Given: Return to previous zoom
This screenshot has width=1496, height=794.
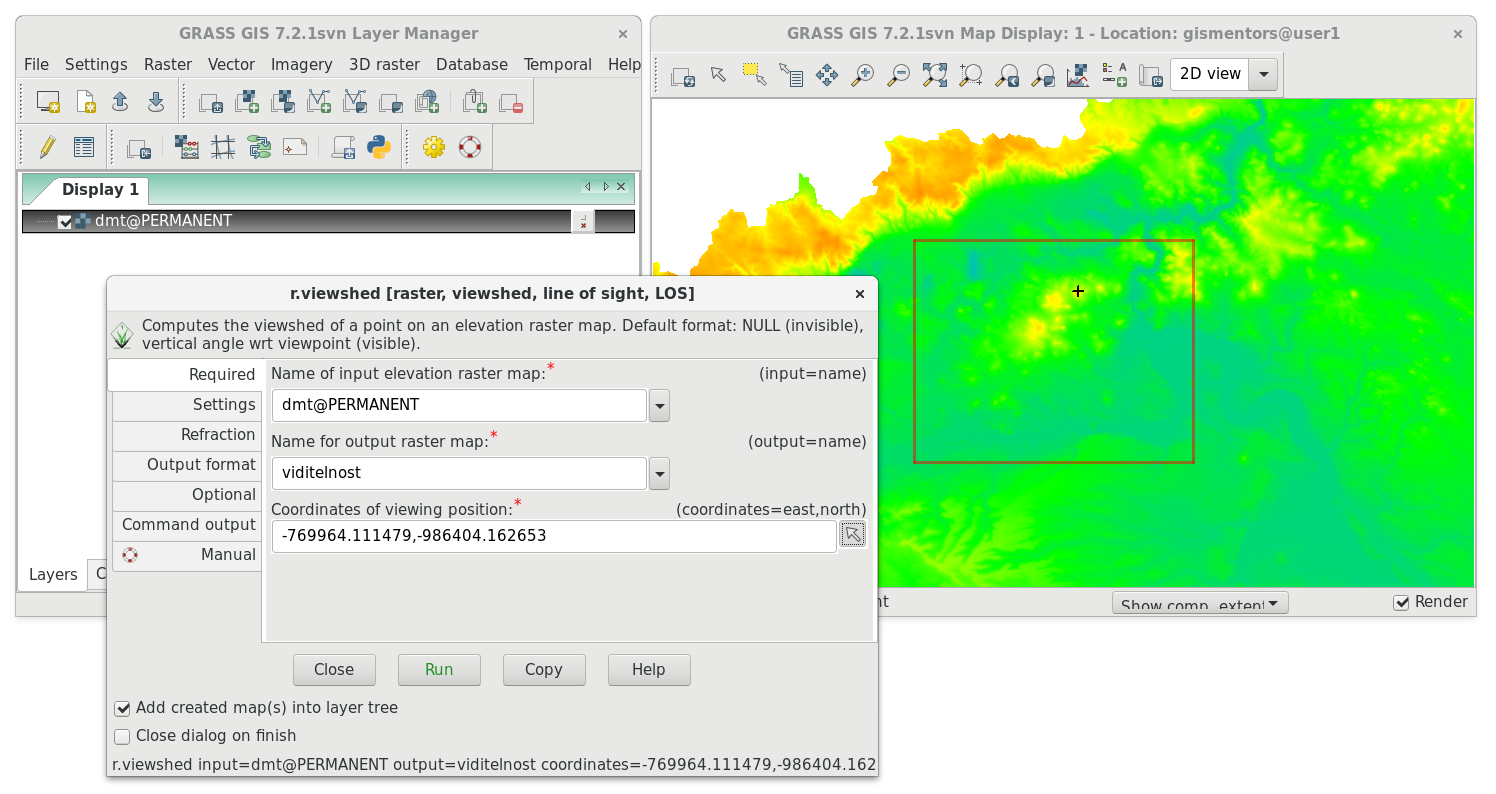Looking at the screenshot, I should pos(1006,75).
